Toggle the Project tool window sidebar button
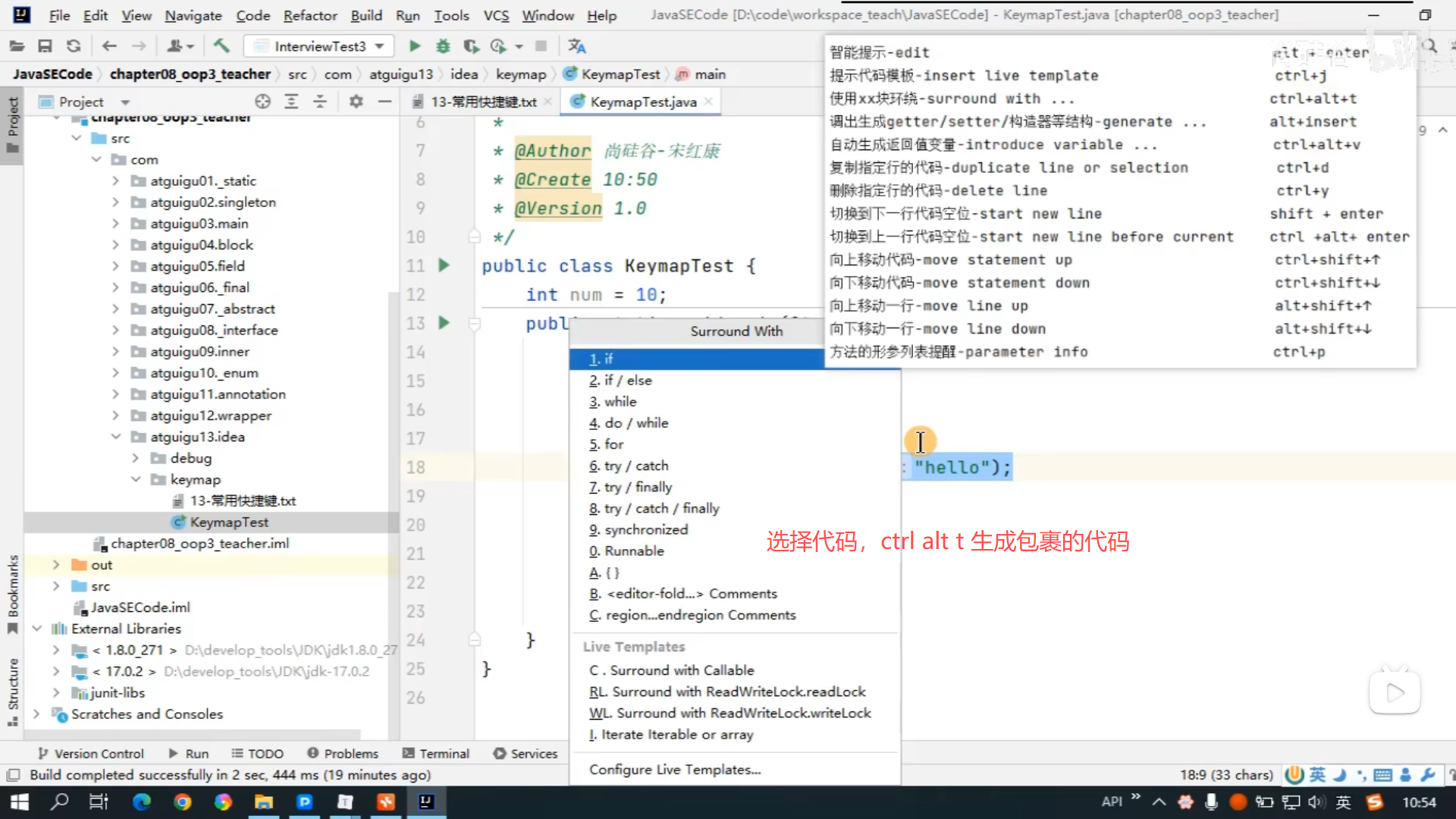Viewport: 1456px width, 819px height. coord(12,125)
